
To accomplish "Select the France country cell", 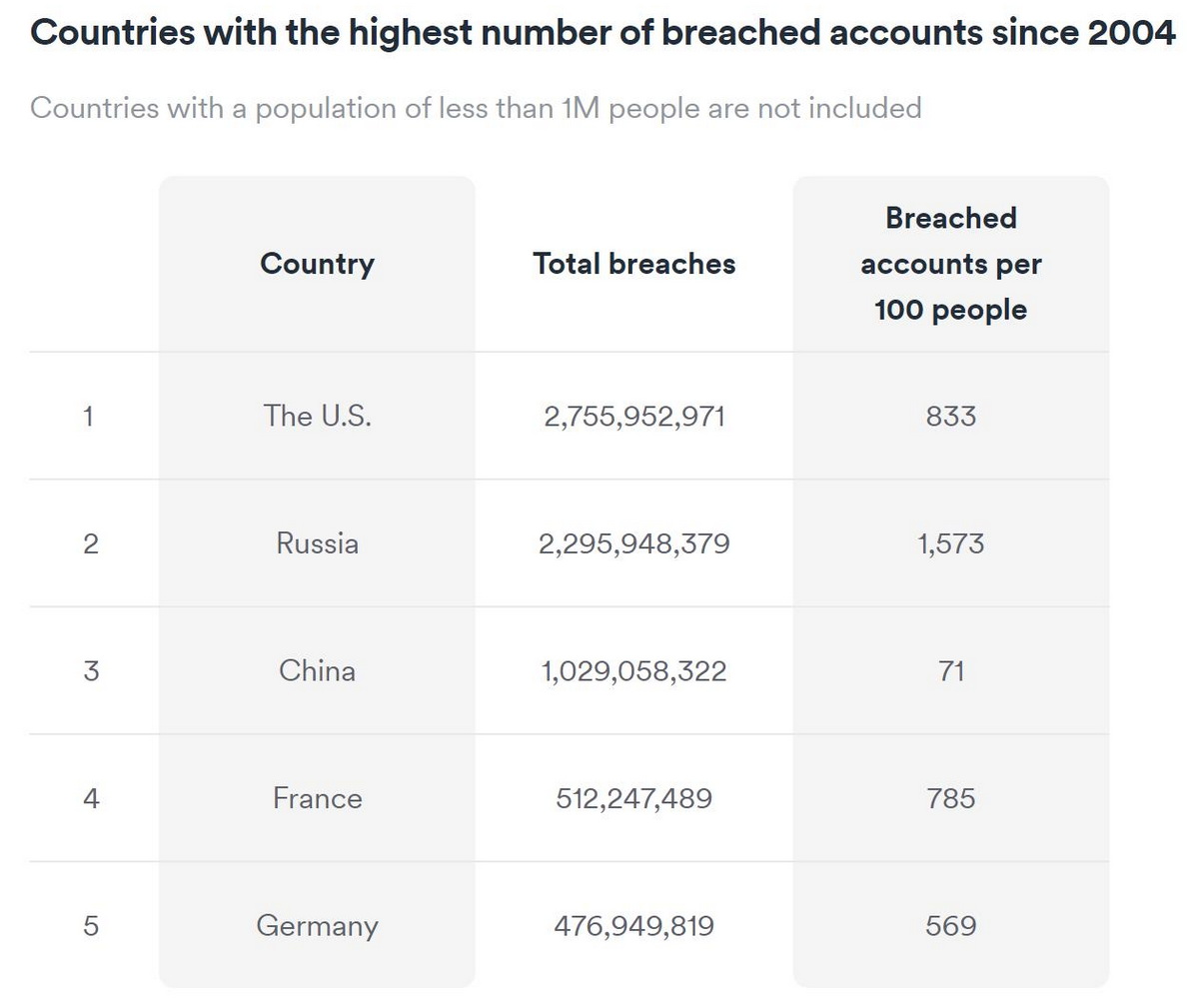I will [317, 798].
